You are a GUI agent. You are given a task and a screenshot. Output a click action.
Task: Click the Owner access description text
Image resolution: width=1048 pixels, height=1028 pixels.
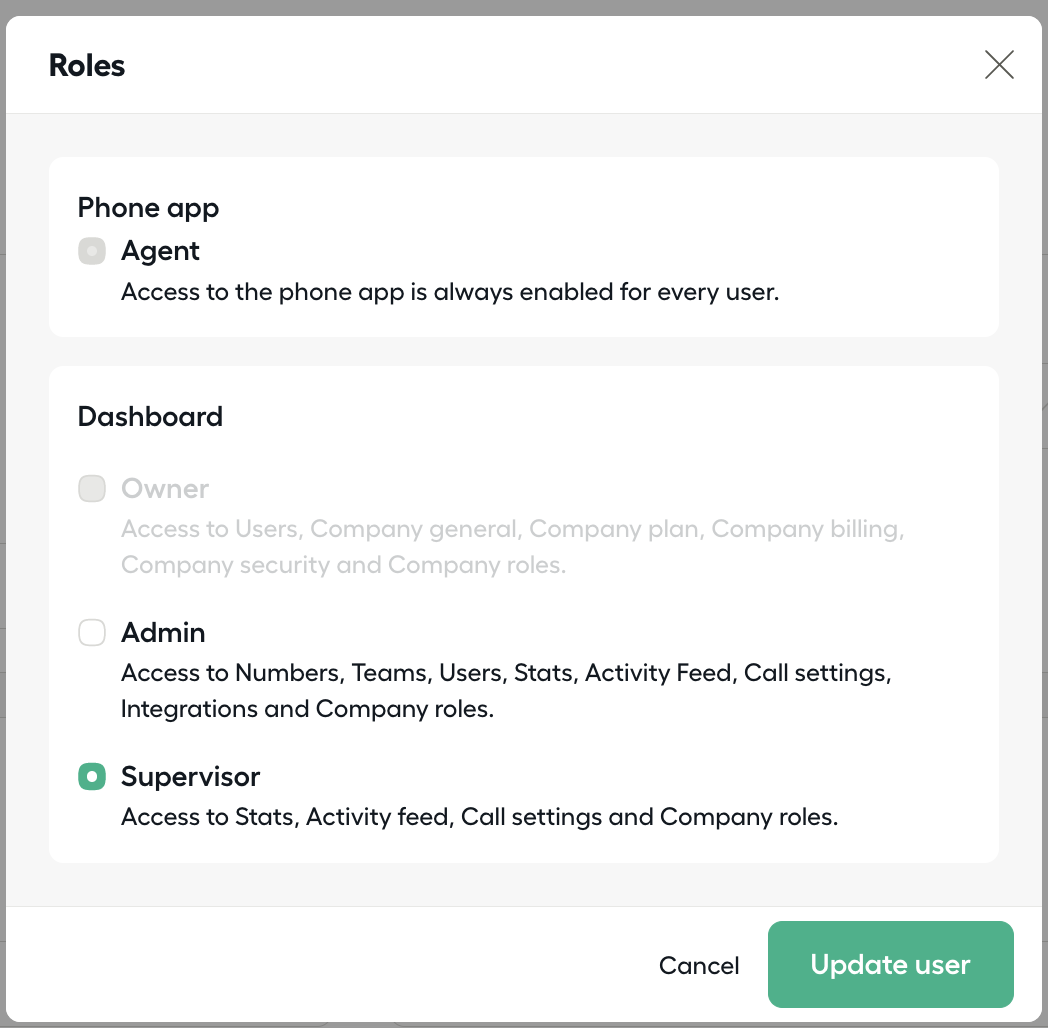click(x=513, y=547)
